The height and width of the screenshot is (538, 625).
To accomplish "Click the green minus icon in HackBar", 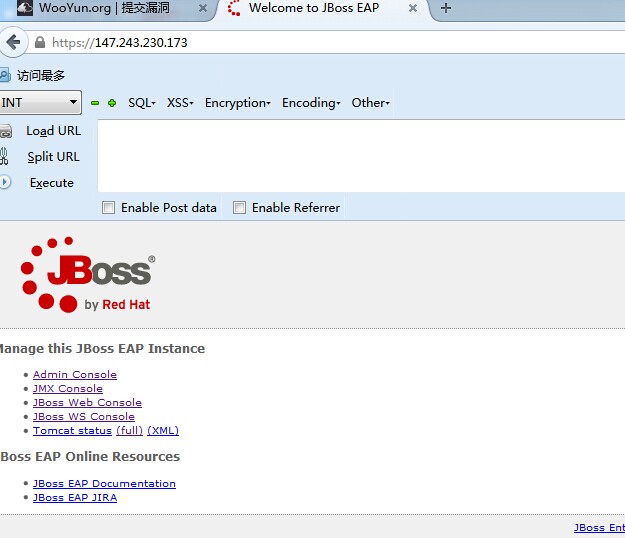I will 95,103.
